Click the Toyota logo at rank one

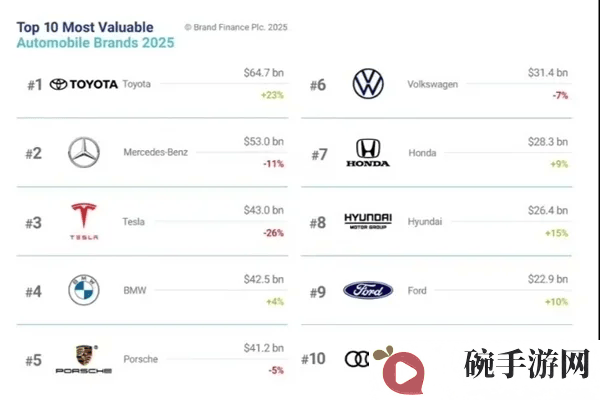[x=84, y=84]
